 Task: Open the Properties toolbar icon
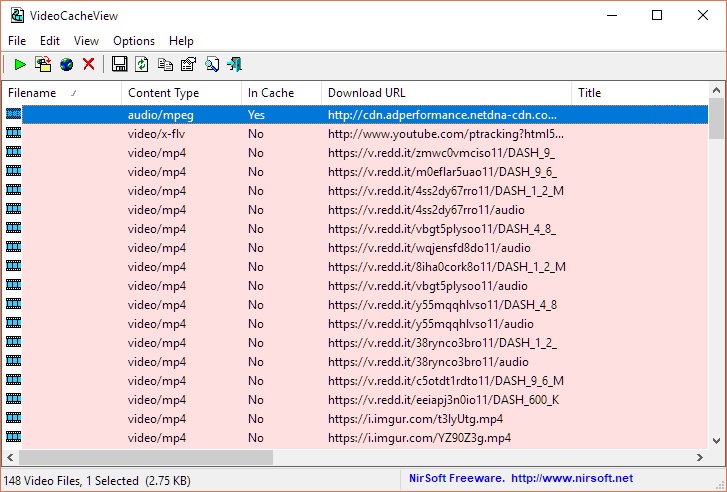coord(188,64)
